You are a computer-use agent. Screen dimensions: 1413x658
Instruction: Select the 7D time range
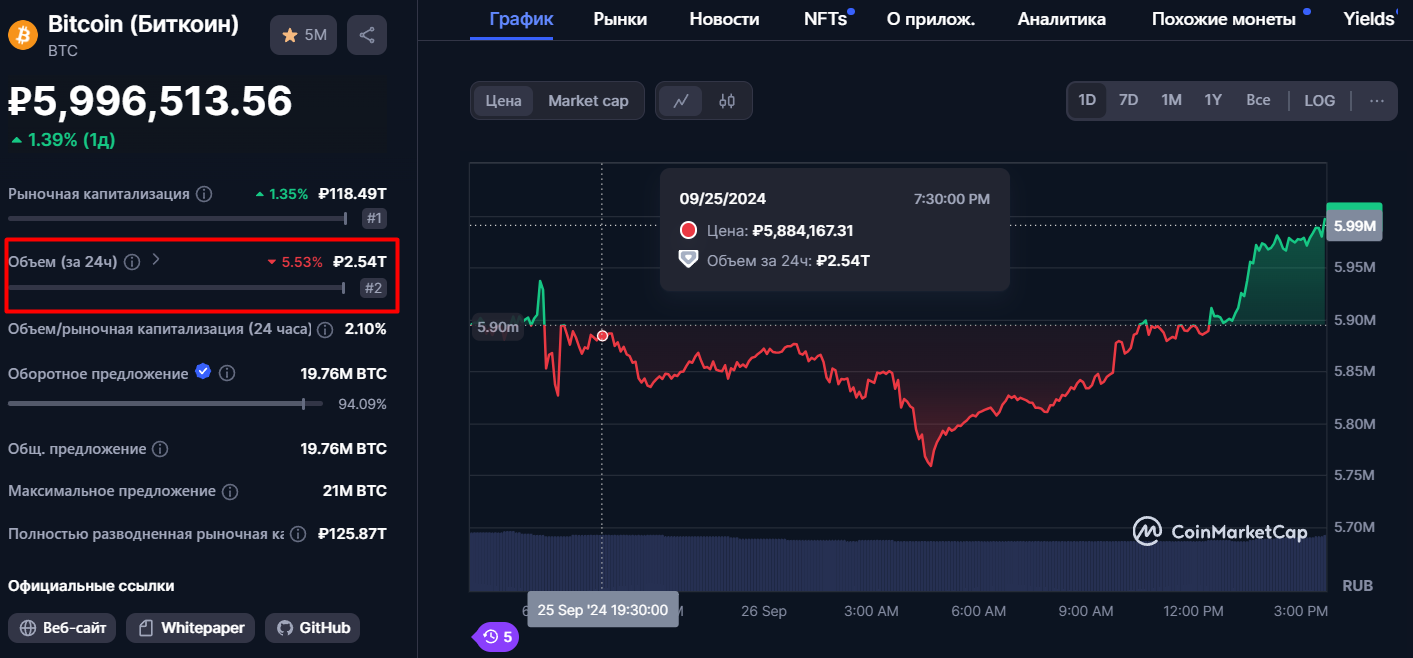coord(1128,101)
